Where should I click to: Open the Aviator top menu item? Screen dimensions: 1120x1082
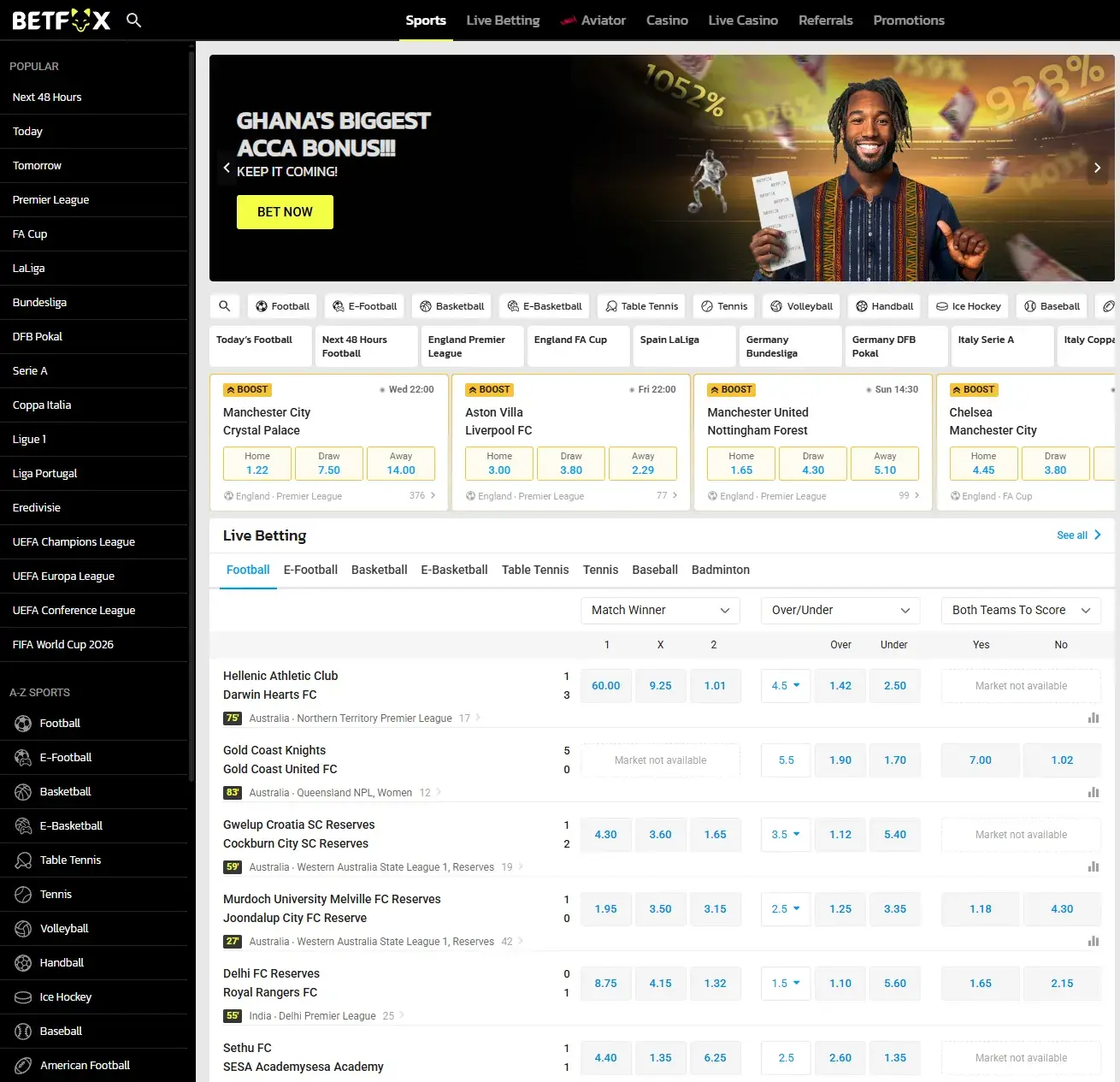pos(593,20)
